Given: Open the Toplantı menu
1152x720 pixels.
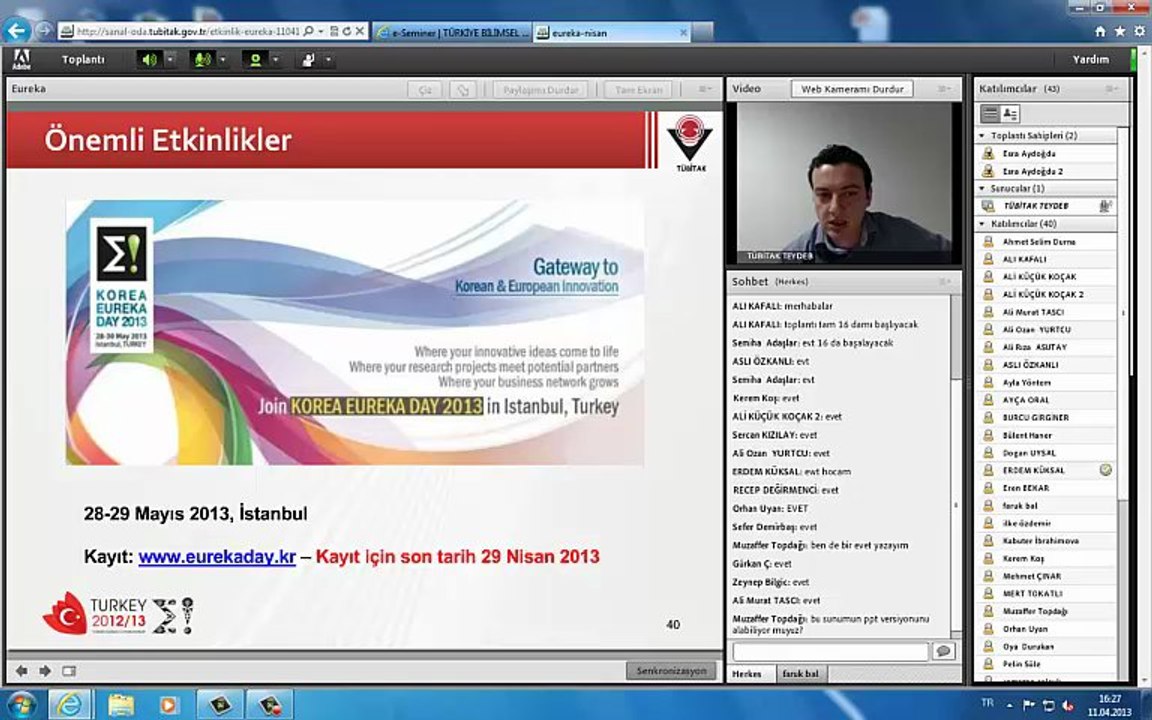Looking at the screenshot, I should [x=83, y=60].
